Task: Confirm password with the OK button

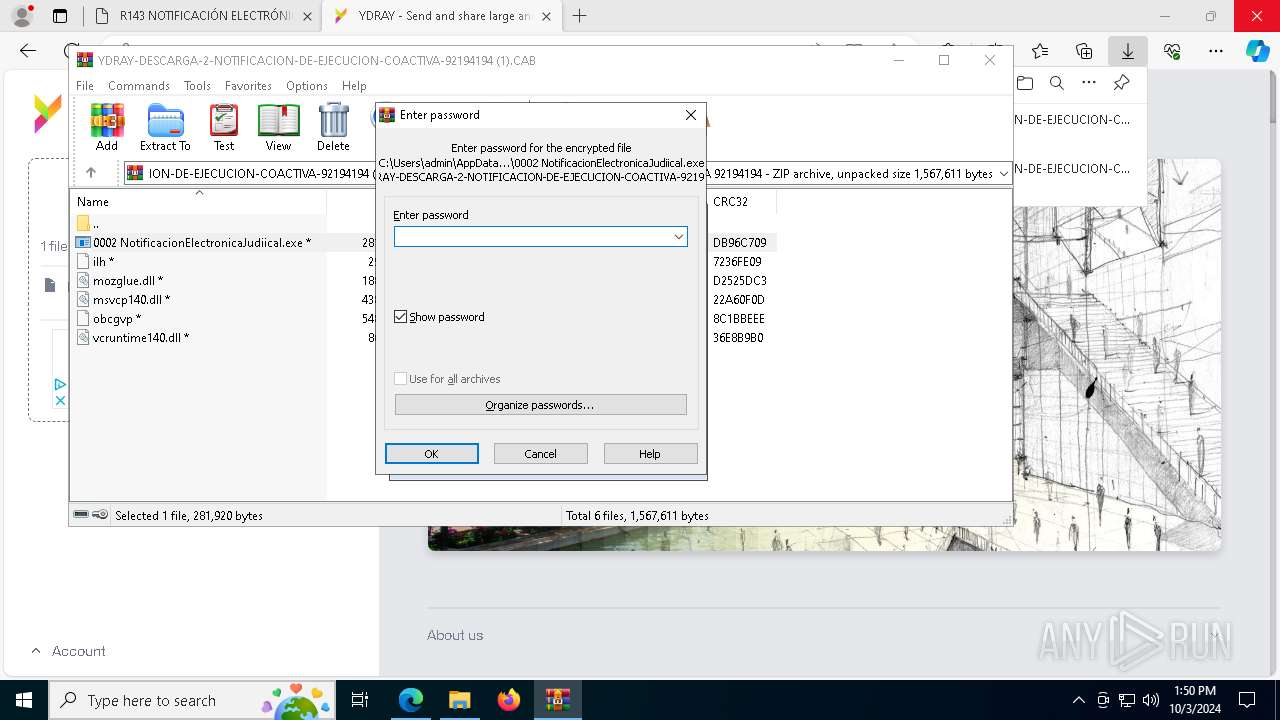Action: (432, 454)
